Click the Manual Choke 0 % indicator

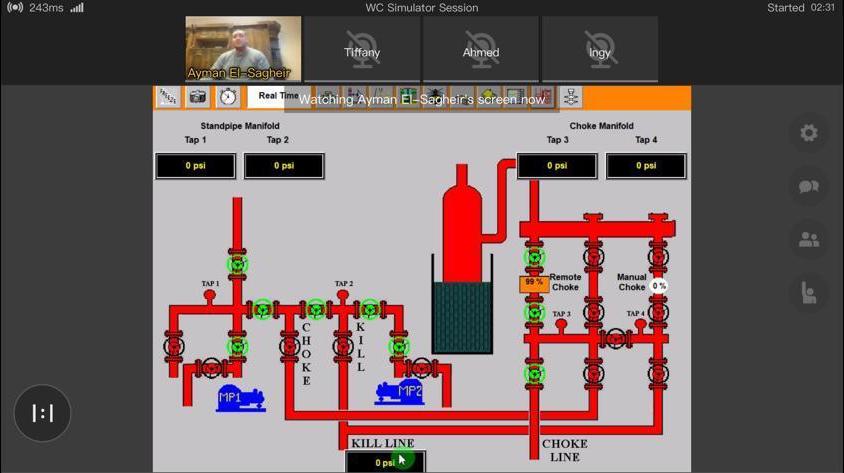(658, 286)
